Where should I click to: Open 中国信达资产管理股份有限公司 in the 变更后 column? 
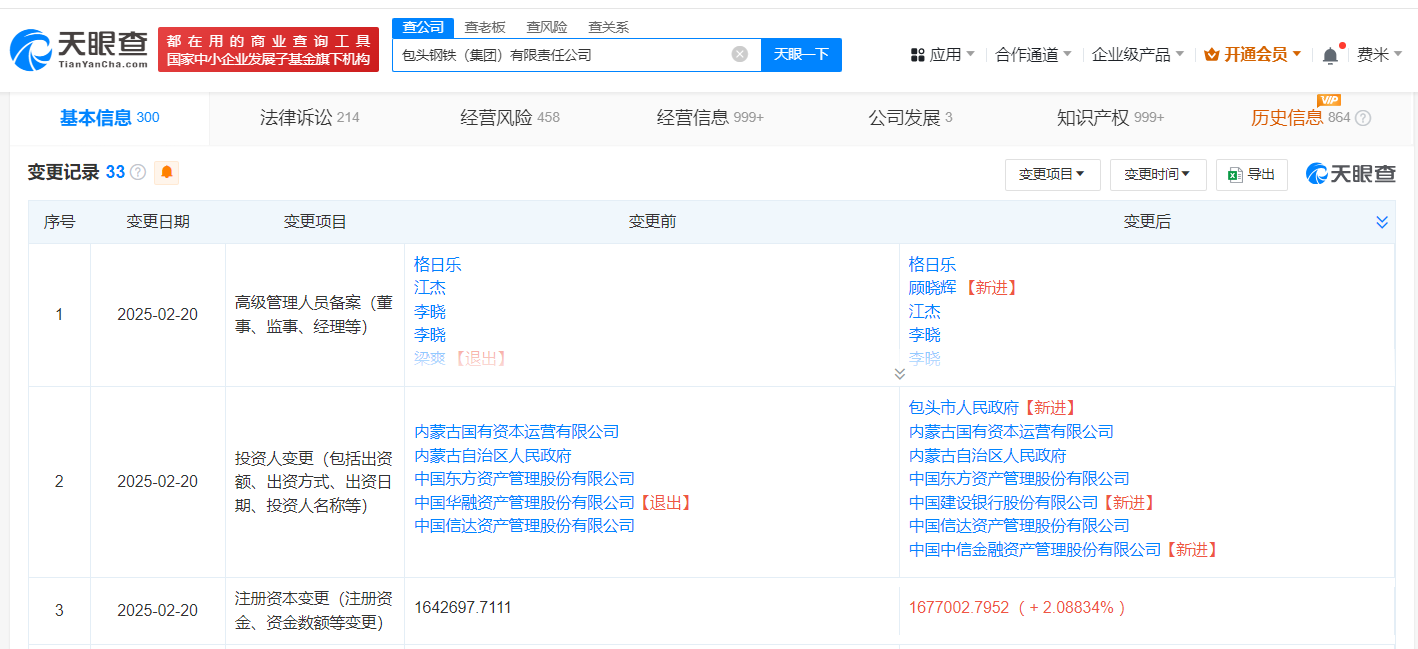[x=1020, y=526]
